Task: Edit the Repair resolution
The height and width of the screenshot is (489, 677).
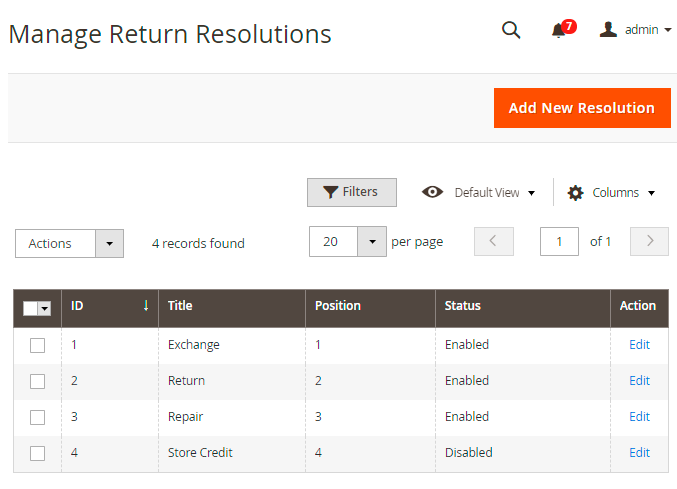Action: 639,417
